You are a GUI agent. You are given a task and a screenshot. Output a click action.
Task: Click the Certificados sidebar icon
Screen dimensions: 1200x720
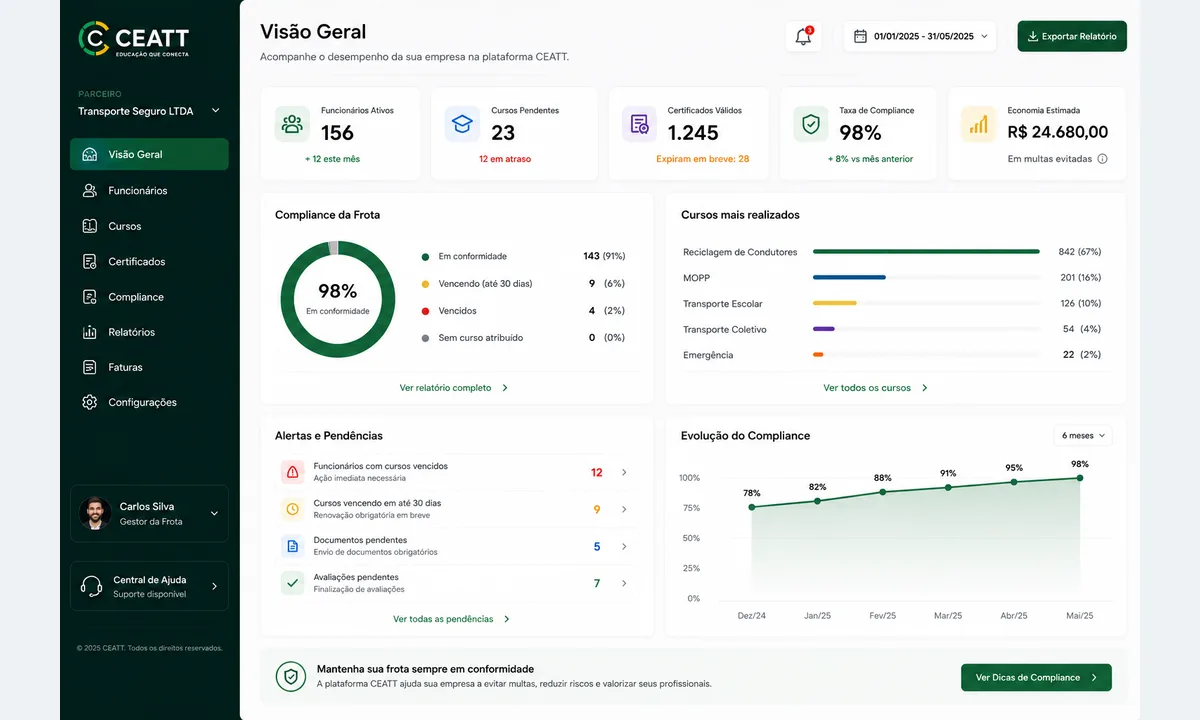point(90,261)
